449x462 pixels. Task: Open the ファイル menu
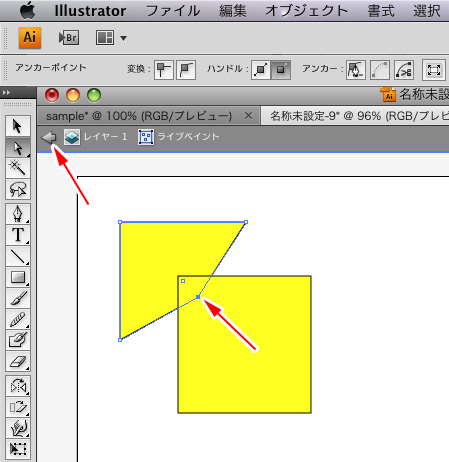pyautogui.click(x=173, y=11)
